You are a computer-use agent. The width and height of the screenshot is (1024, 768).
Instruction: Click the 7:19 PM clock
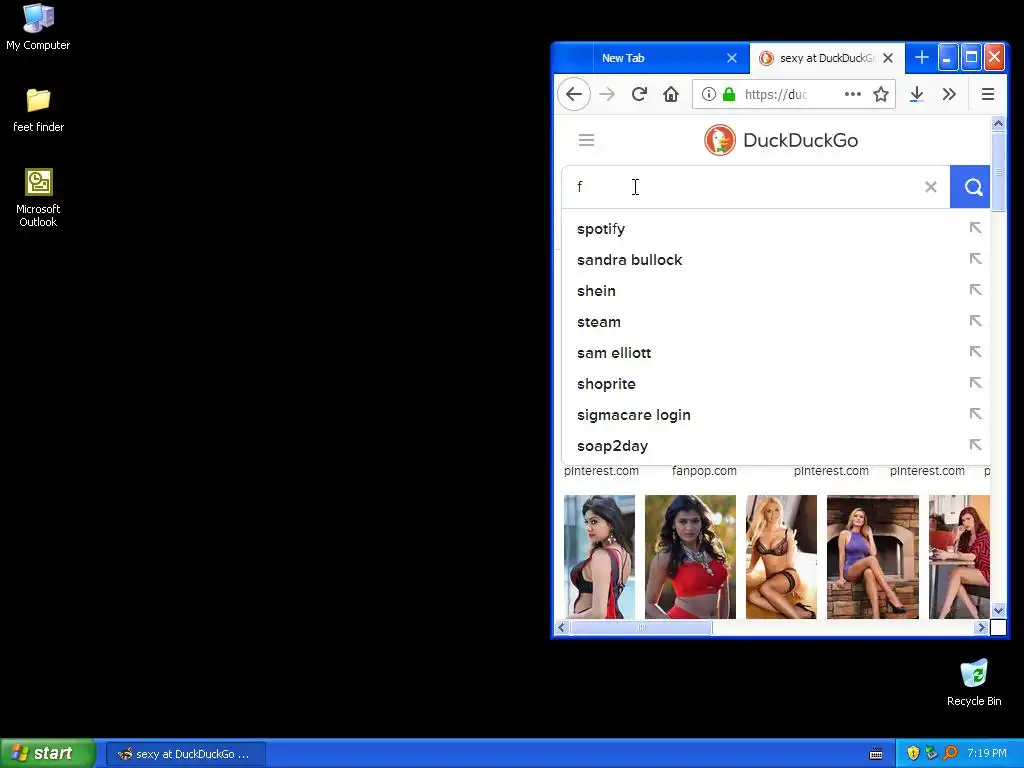987,754
